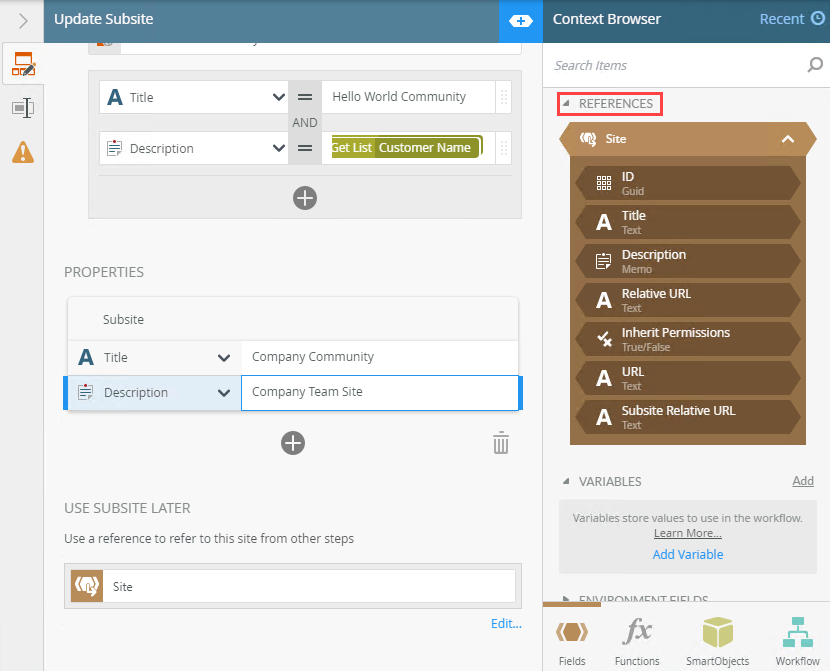
Task: Collapse the REFERENCES section
Action: [565, 103]
